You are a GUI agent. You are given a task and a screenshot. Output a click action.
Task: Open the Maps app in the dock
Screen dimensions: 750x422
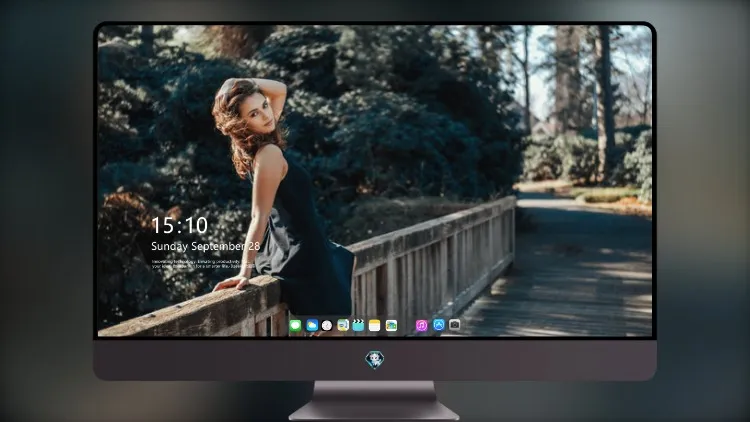pyautogui.click(x=342, y=325)
